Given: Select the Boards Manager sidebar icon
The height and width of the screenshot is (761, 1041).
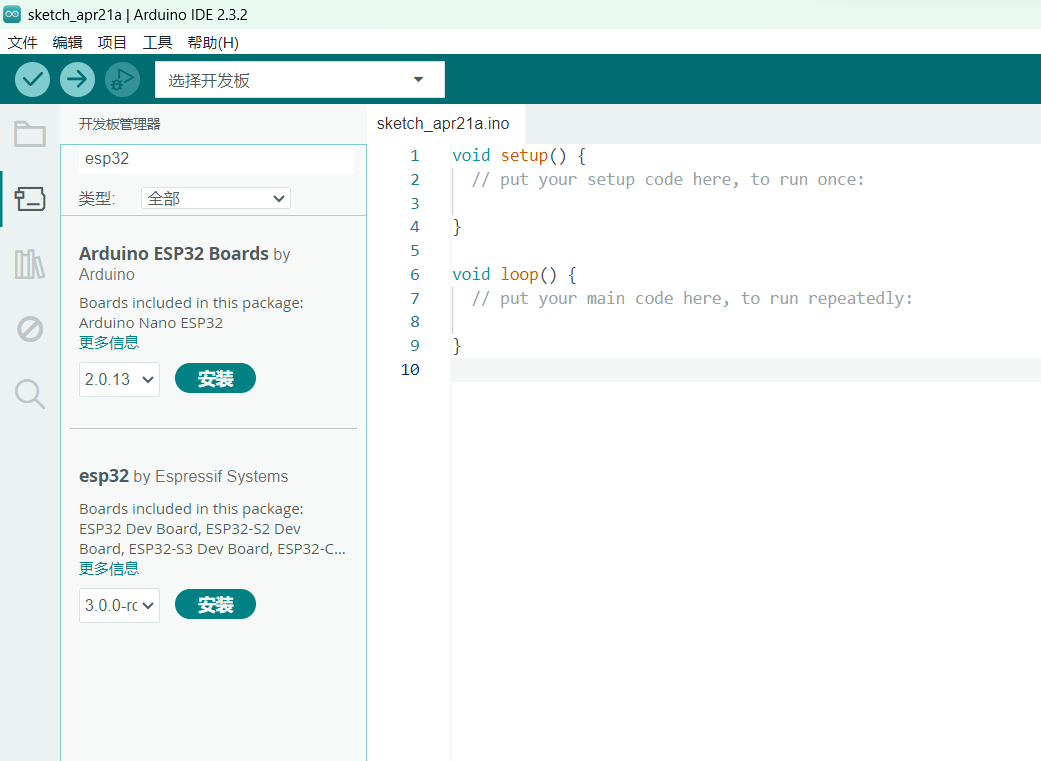Looking at the screenshot, I should [30, 199].
